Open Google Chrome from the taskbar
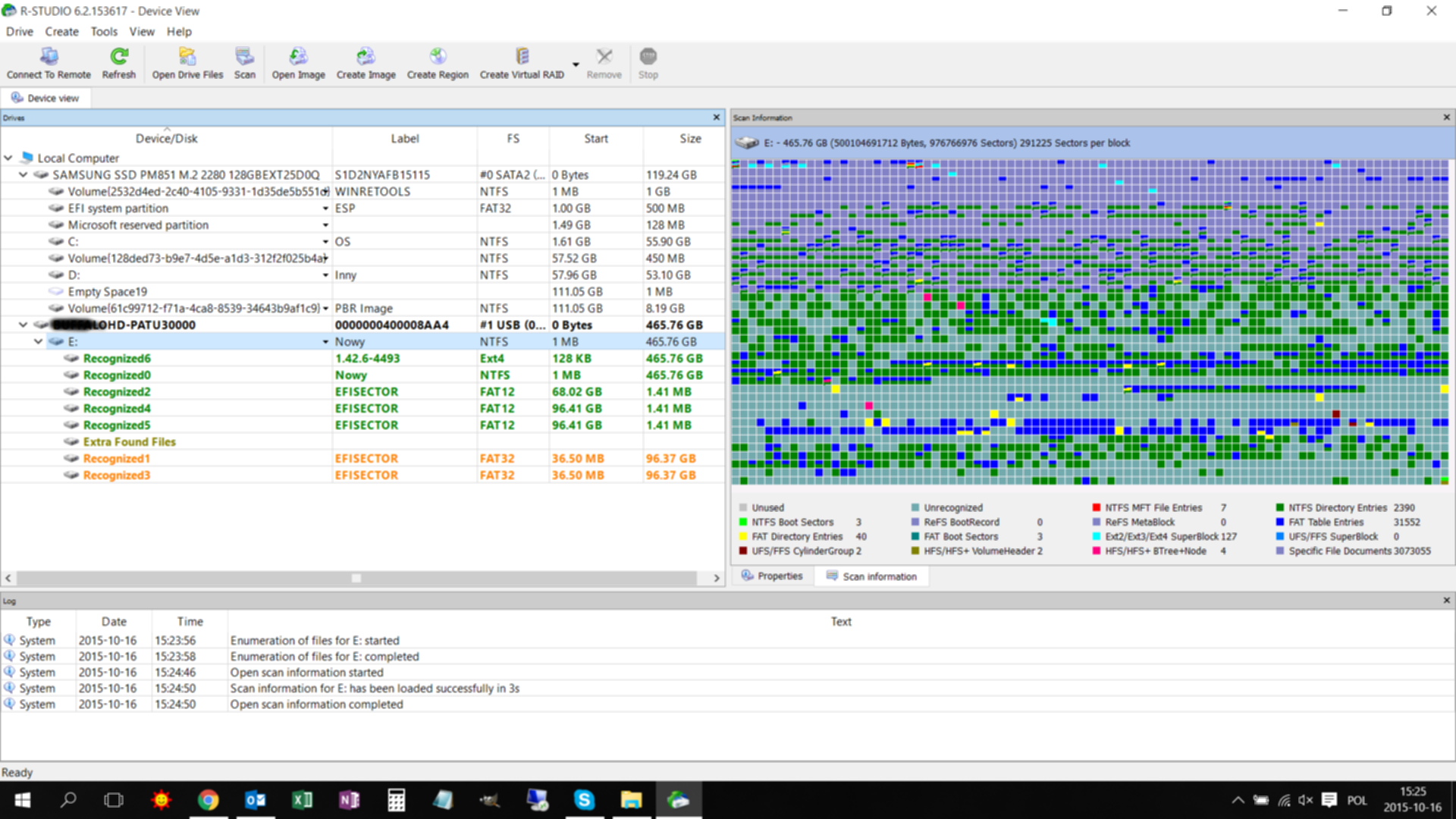 tap(208, 800)
